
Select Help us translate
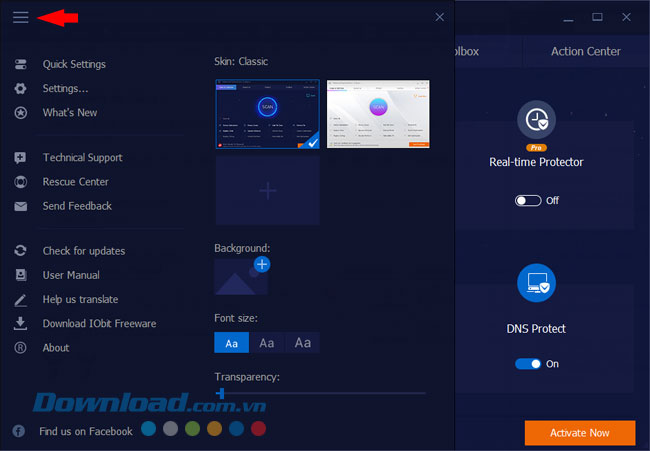click(80, 299)
